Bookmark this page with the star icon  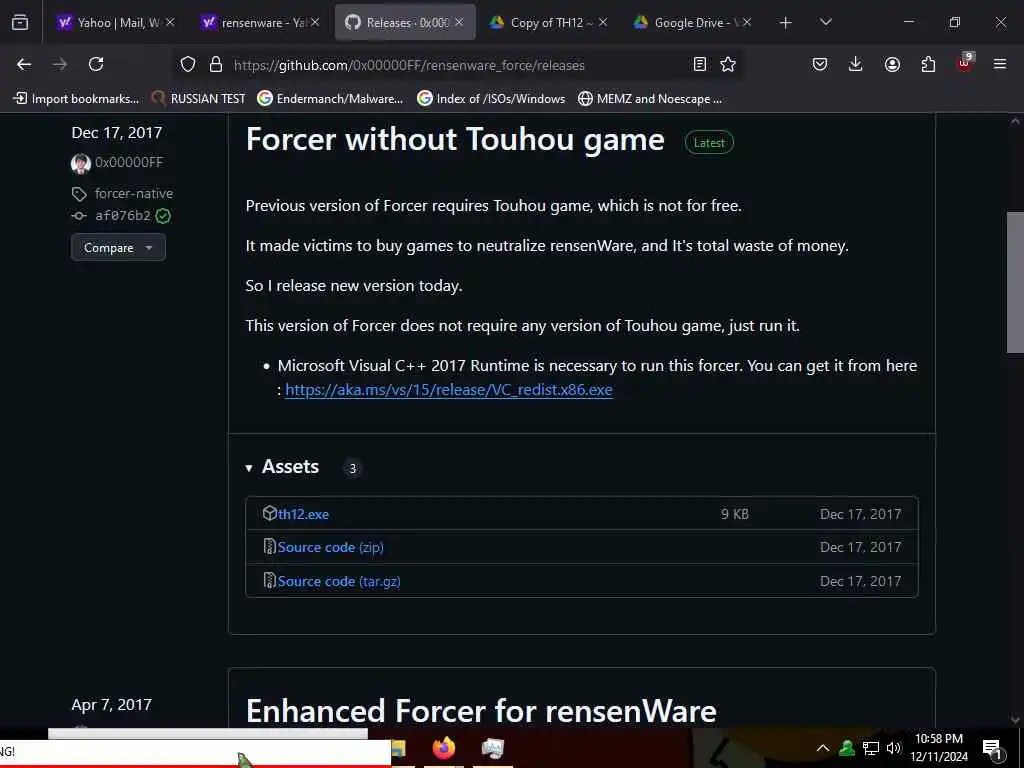[728, 64]
